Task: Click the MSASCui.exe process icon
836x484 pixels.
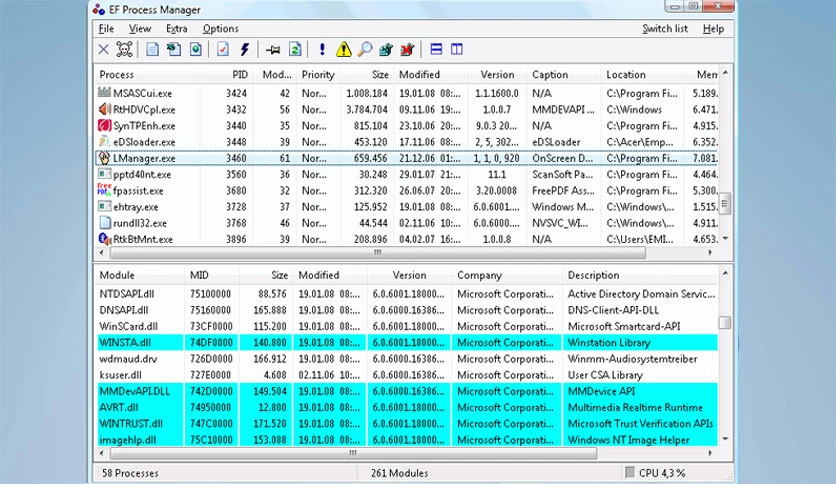Action: pyautogui.click(x=104, y=93)
